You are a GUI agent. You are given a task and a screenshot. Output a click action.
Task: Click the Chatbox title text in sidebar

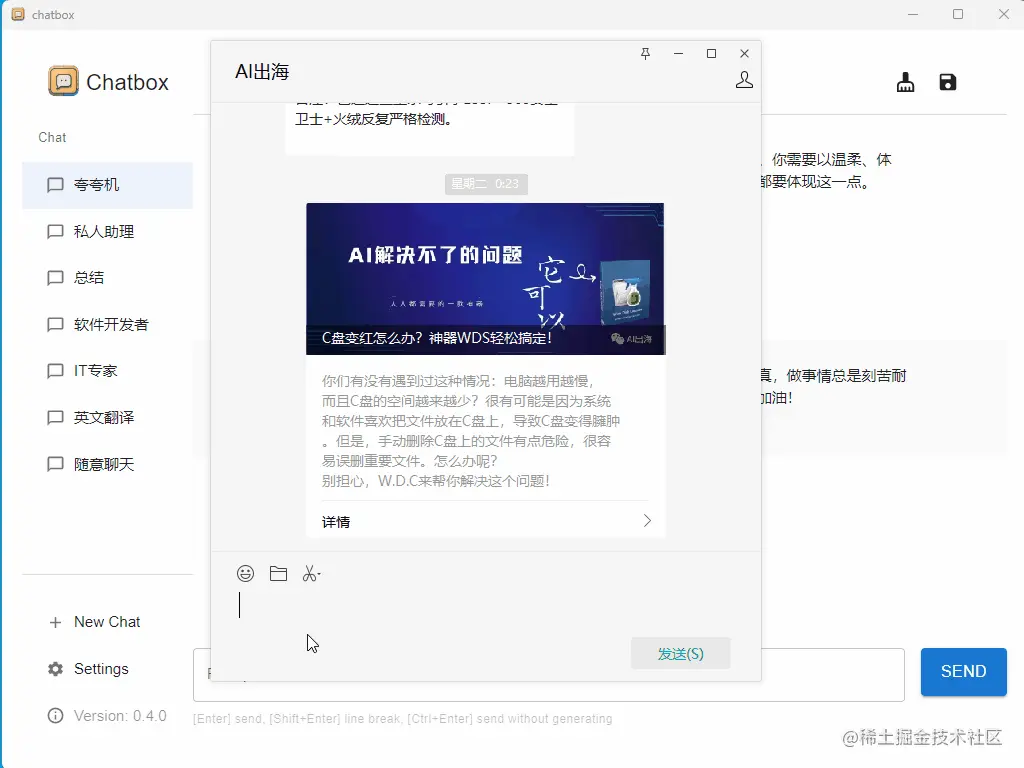127,82
